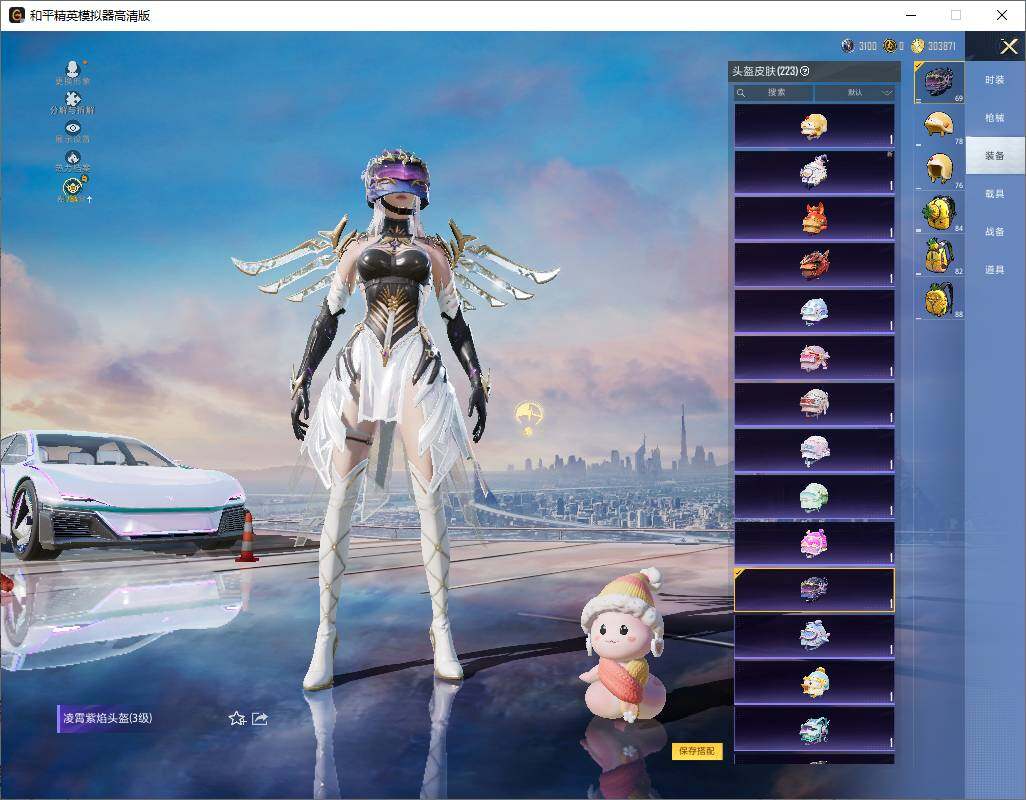The image size is (1026, 800).
Task: Open the gold-ringed badge icon with the arrow
Action: pos(73,188)
